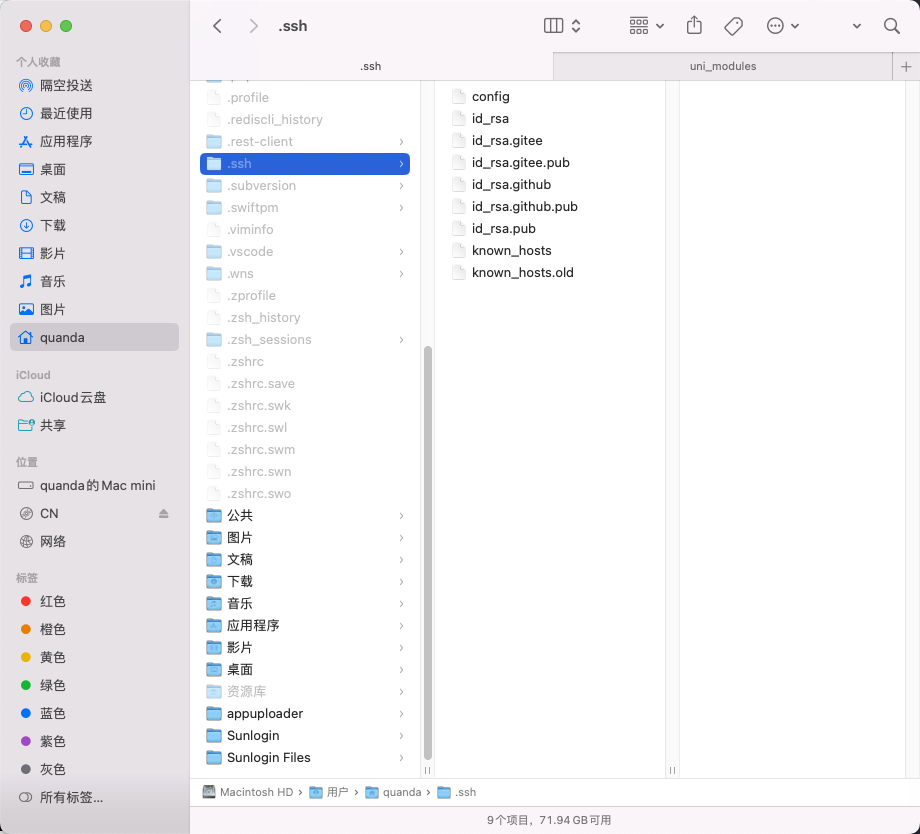
Task: Expand the .vscode folder chevron
Action: 401,252
